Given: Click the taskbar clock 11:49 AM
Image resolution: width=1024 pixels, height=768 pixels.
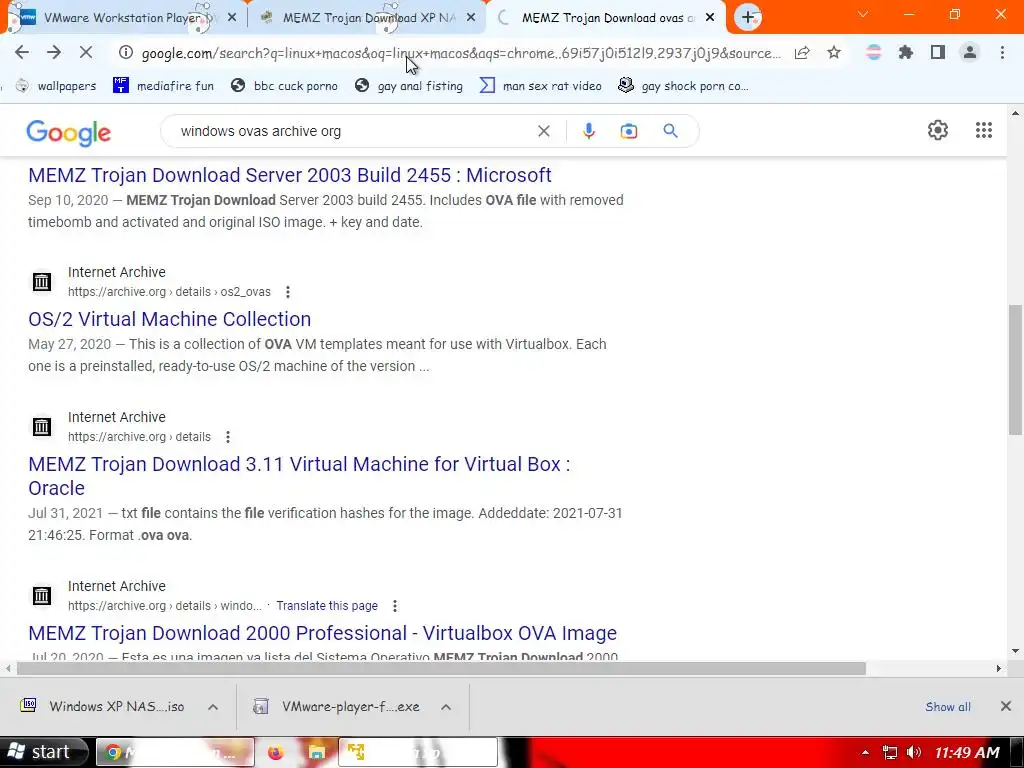Looking at the screenshot, I should [967, 752].
